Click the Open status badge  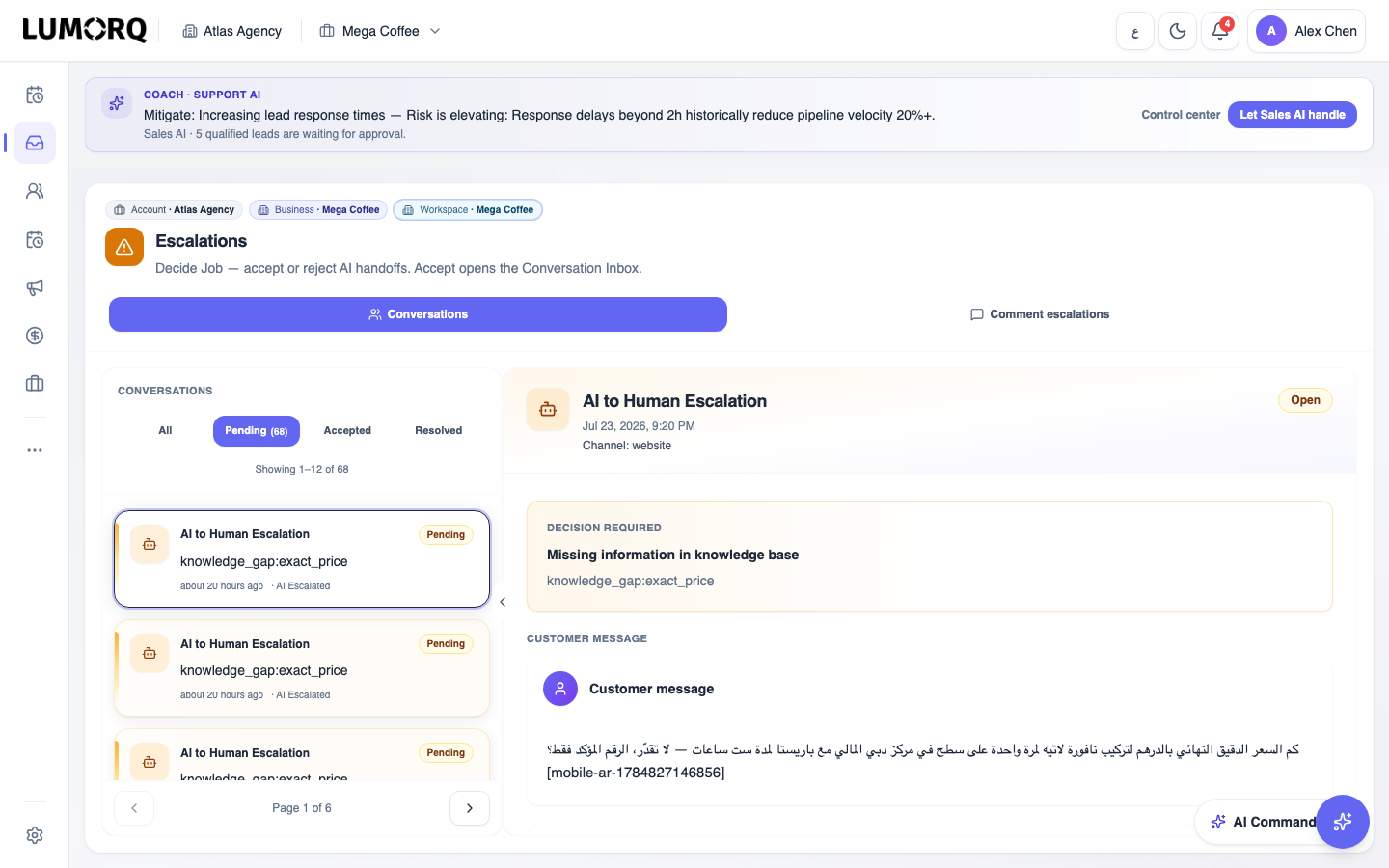[1305, 400]
